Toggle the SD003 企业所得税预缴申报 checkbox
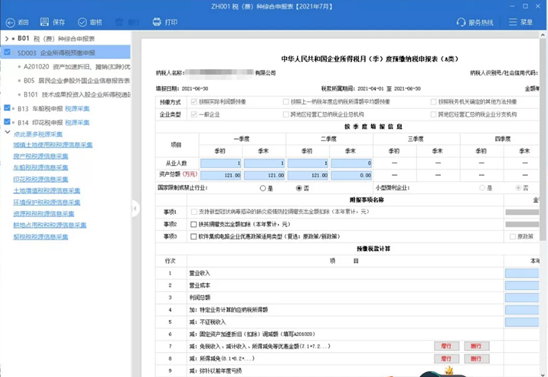 [7, 52]
